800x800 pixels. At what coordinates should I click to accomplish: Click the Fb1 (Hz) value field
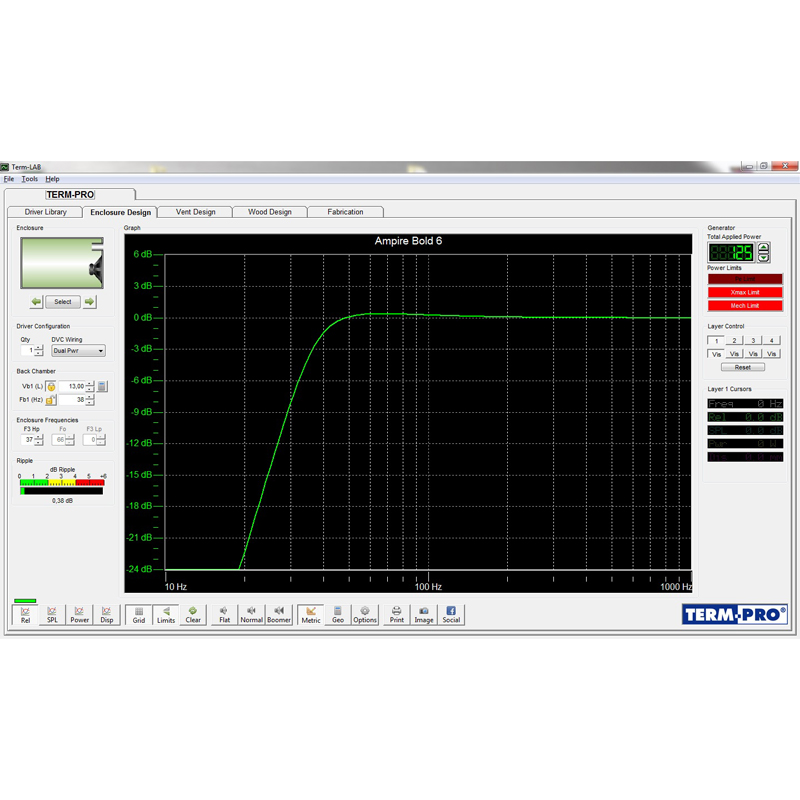tap(70, 400)
